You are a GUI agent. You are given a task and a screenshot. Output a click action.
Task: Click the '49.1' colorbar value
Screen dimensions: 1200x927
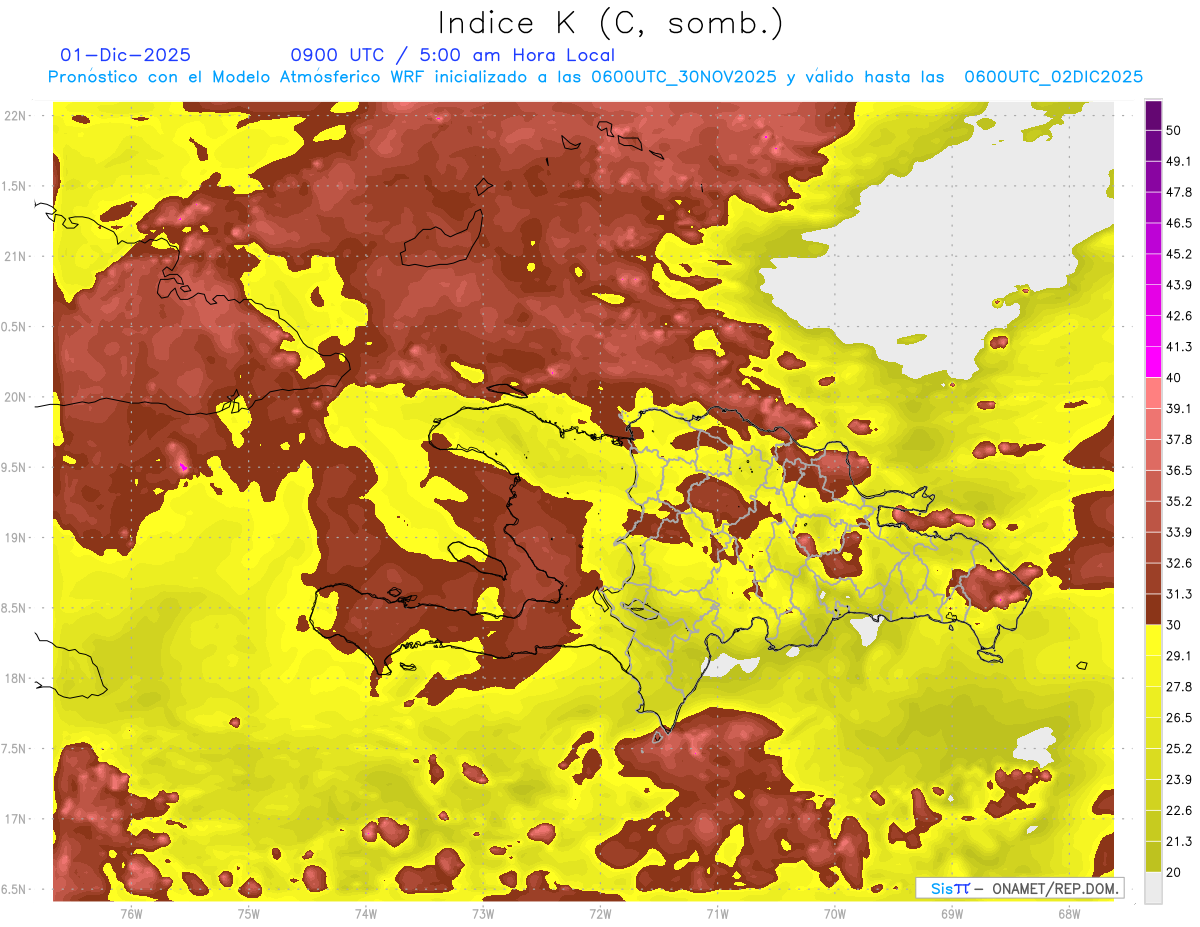pos(1179,161)
